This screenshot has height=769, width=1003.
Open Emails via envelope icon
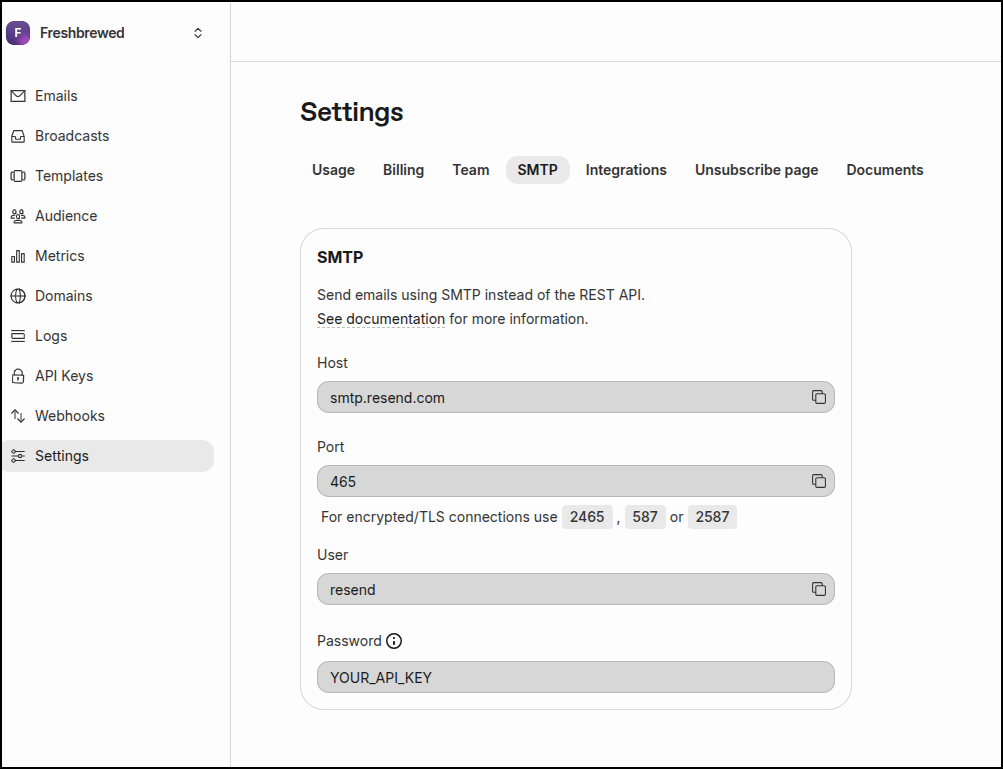click(x=18, y=96)
